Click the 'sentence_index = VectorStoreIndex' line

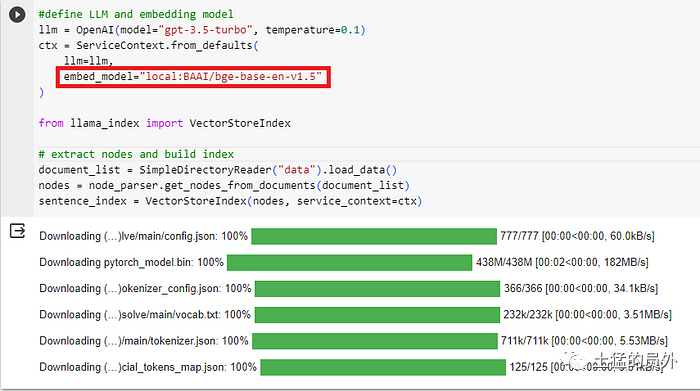point(230,201)
